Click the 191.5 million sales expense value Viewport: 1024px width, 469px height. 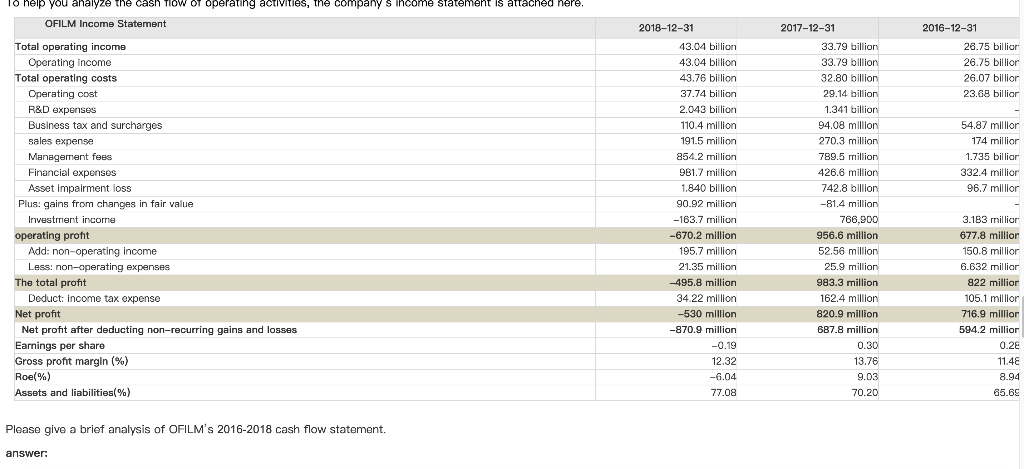coord(709,141)
